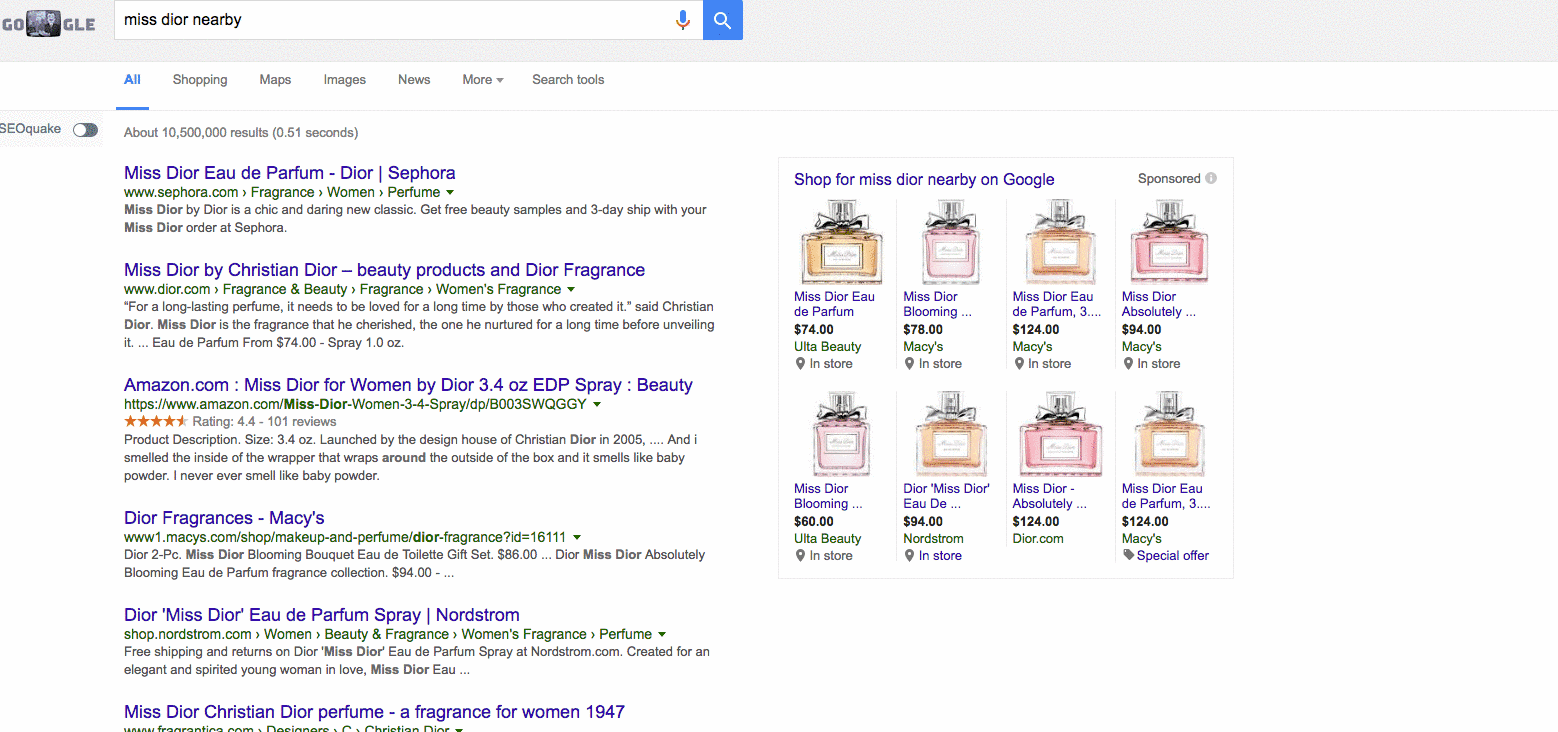
Task: Open the Miss Dior fragrance for women 1947 result
Action: tap(374, 712)
